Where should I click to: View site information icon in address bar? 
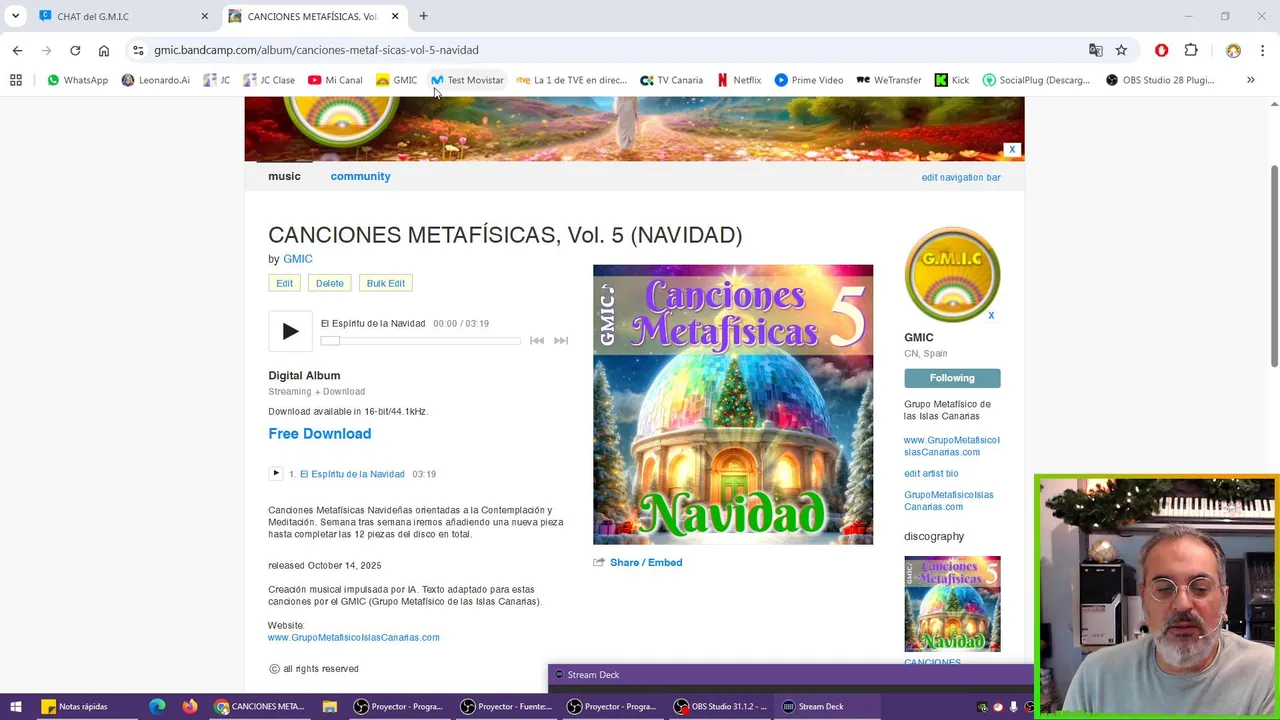click(x=138, y=50)
